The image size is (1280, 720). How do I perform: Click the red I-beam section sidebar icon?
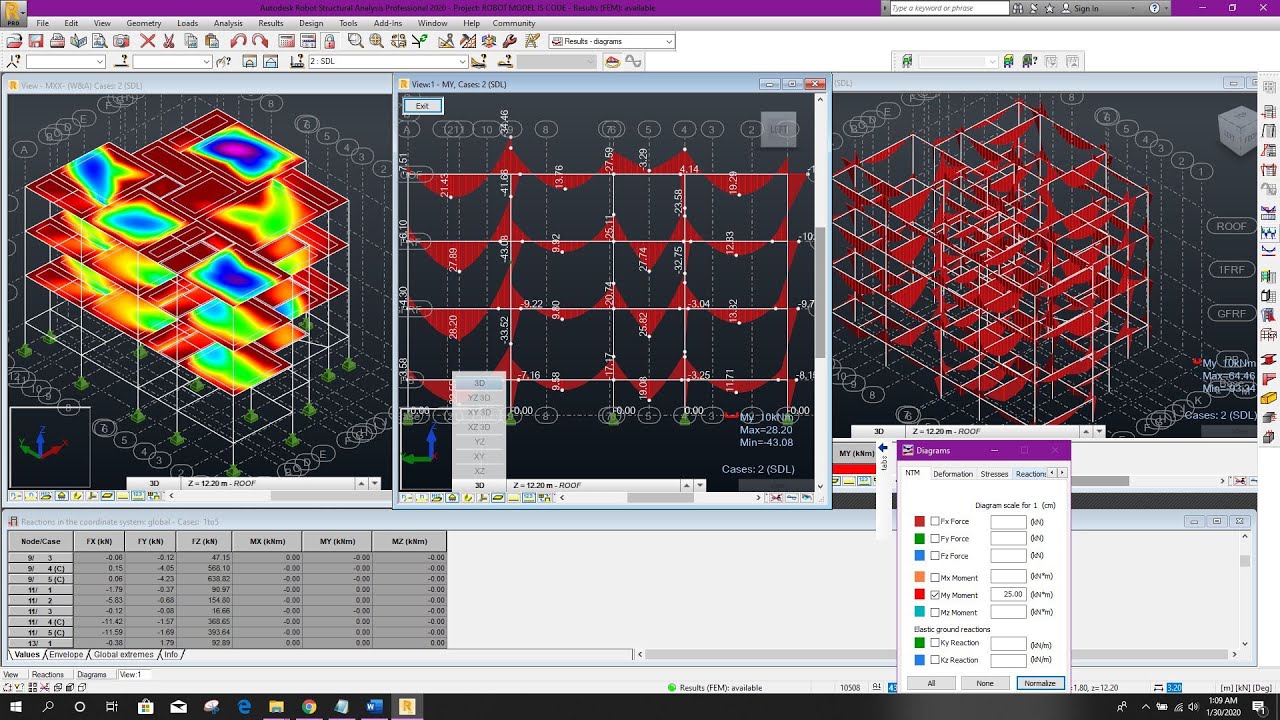[1269, 359]
